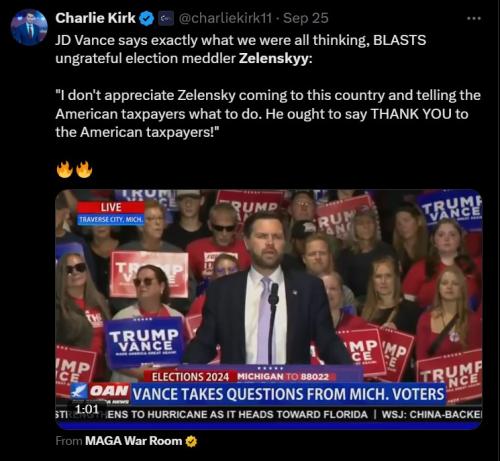Click the Elections 2024 Michigan label
The image size is (500, 461).
coord(240,377)
